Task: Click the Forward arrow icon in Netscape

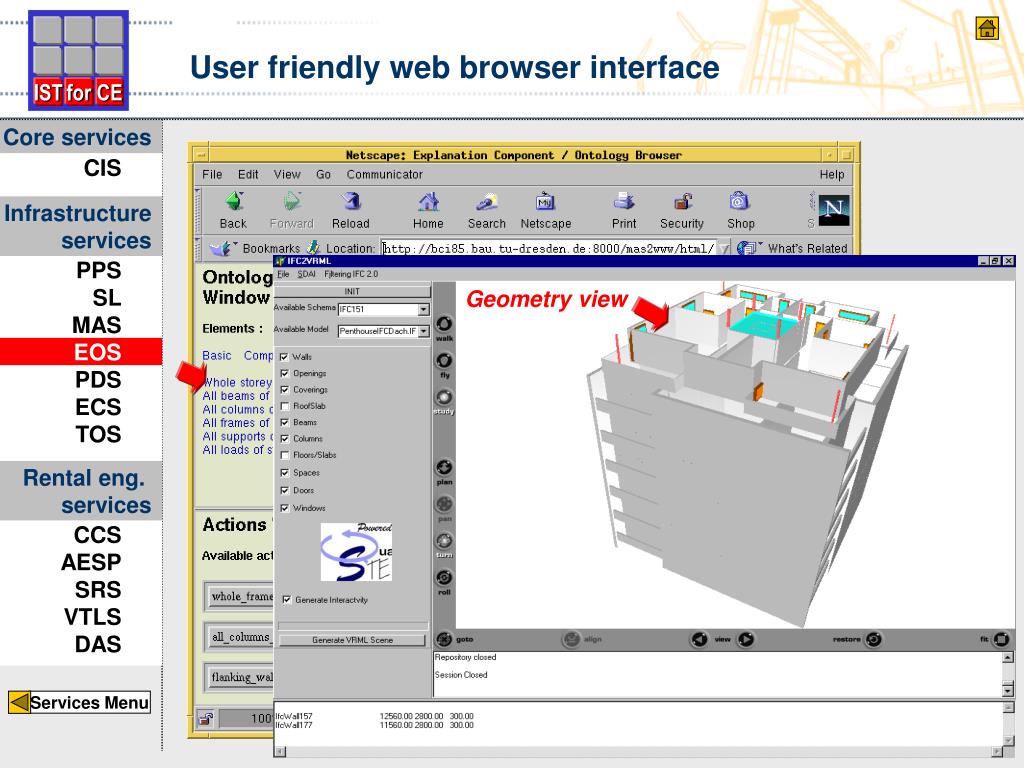Action: pos(292,201)
